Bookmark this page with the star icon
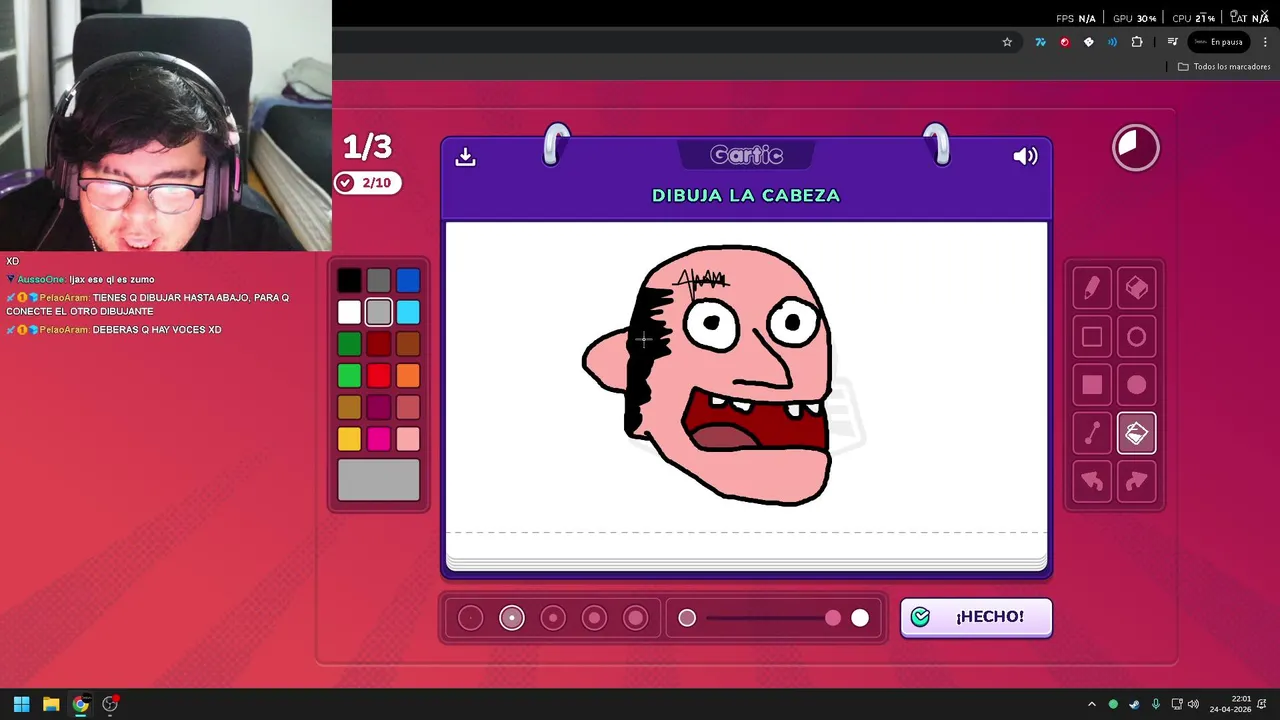1280x720 pixels. [1007, 42]
